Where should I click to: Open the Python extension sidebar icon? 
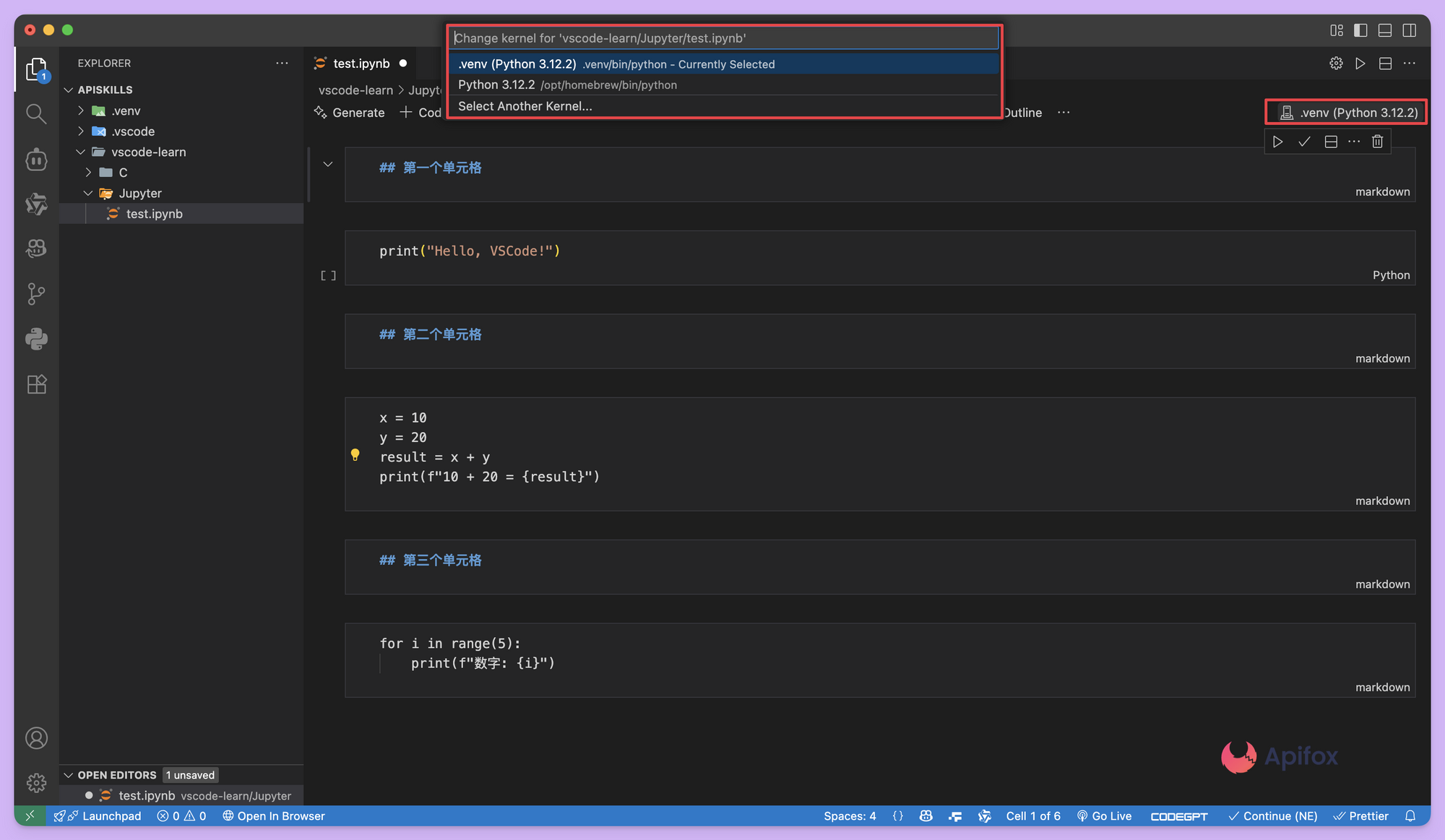tap(36, 339)
